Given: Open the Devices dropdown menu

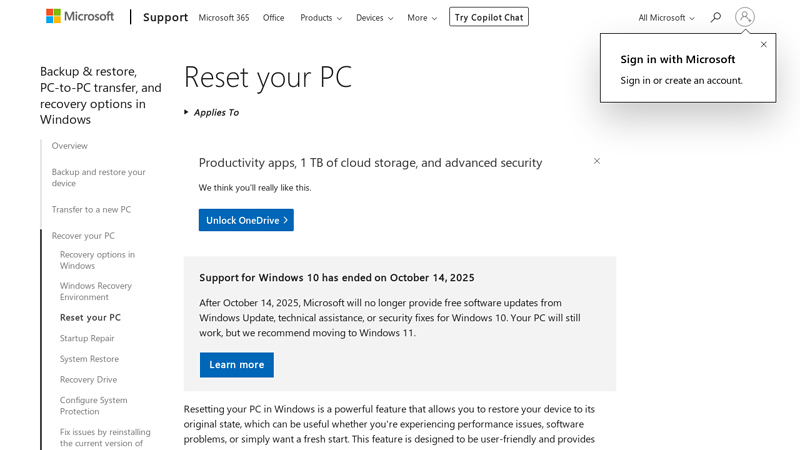Looking at the screenshot, I should [374, 17].
